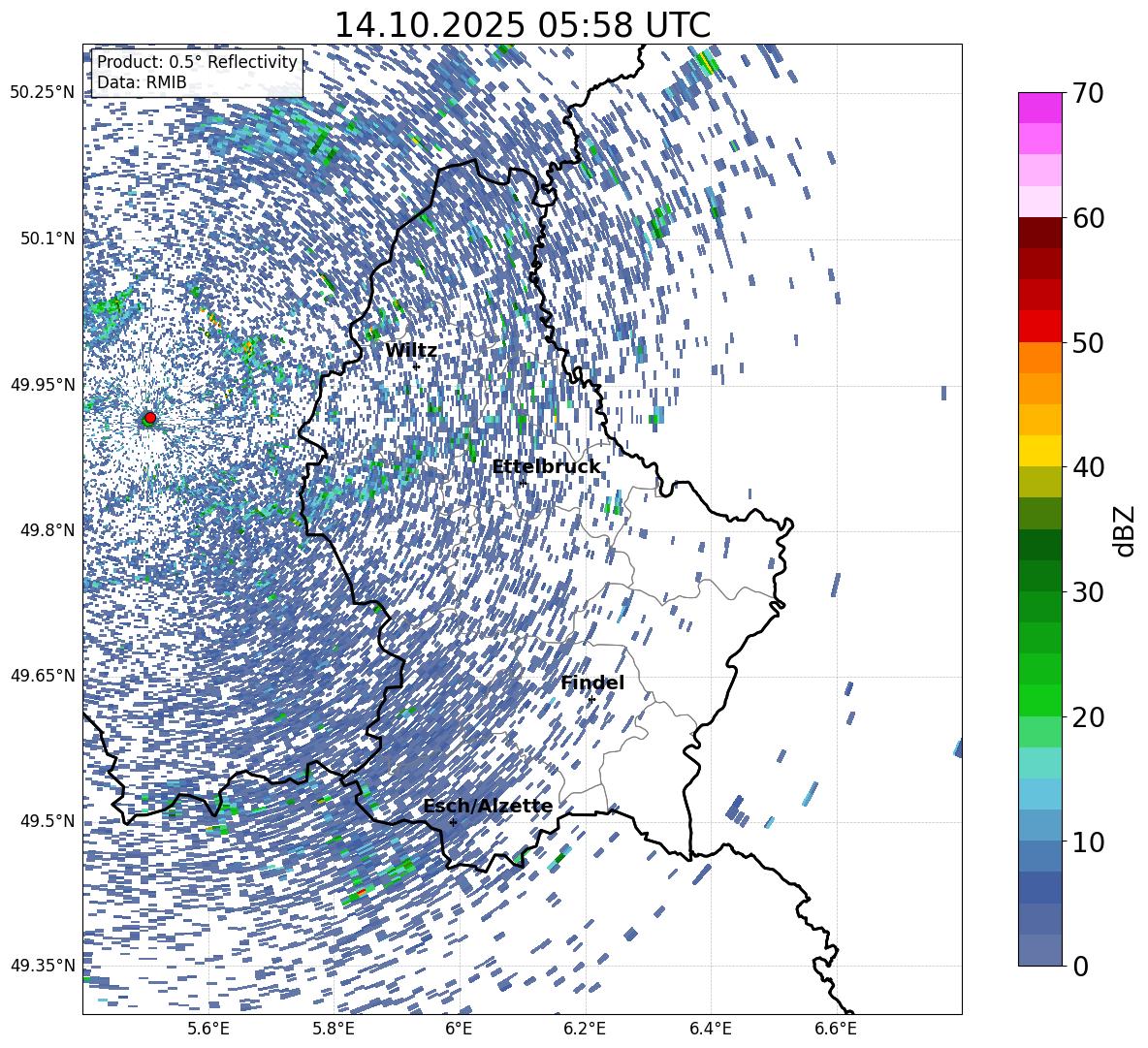Click the colorbar tick label 0
The image size is (1148, 1048).
pyautogui.click(x=1080, y=966)
